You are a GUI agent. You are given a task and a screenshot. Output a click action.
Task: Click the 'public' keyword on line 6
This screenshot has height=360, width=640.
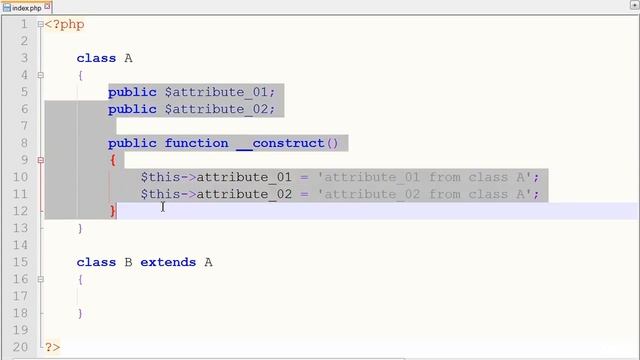click(x=132, y=110)
